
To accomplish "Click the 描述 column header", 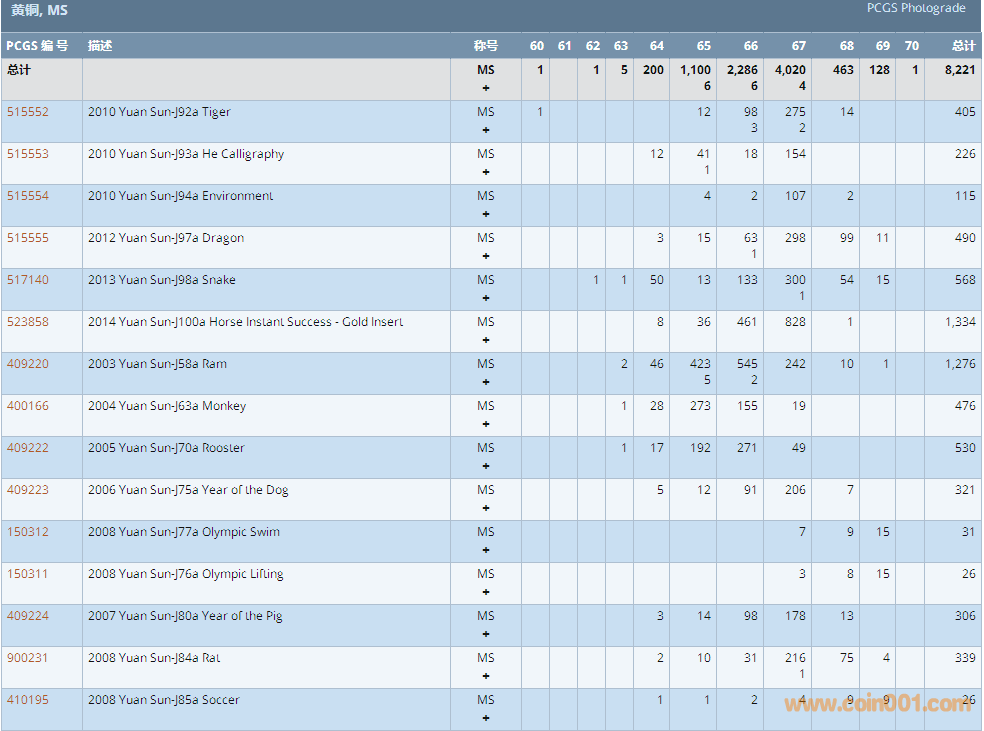I will [100, 46].
